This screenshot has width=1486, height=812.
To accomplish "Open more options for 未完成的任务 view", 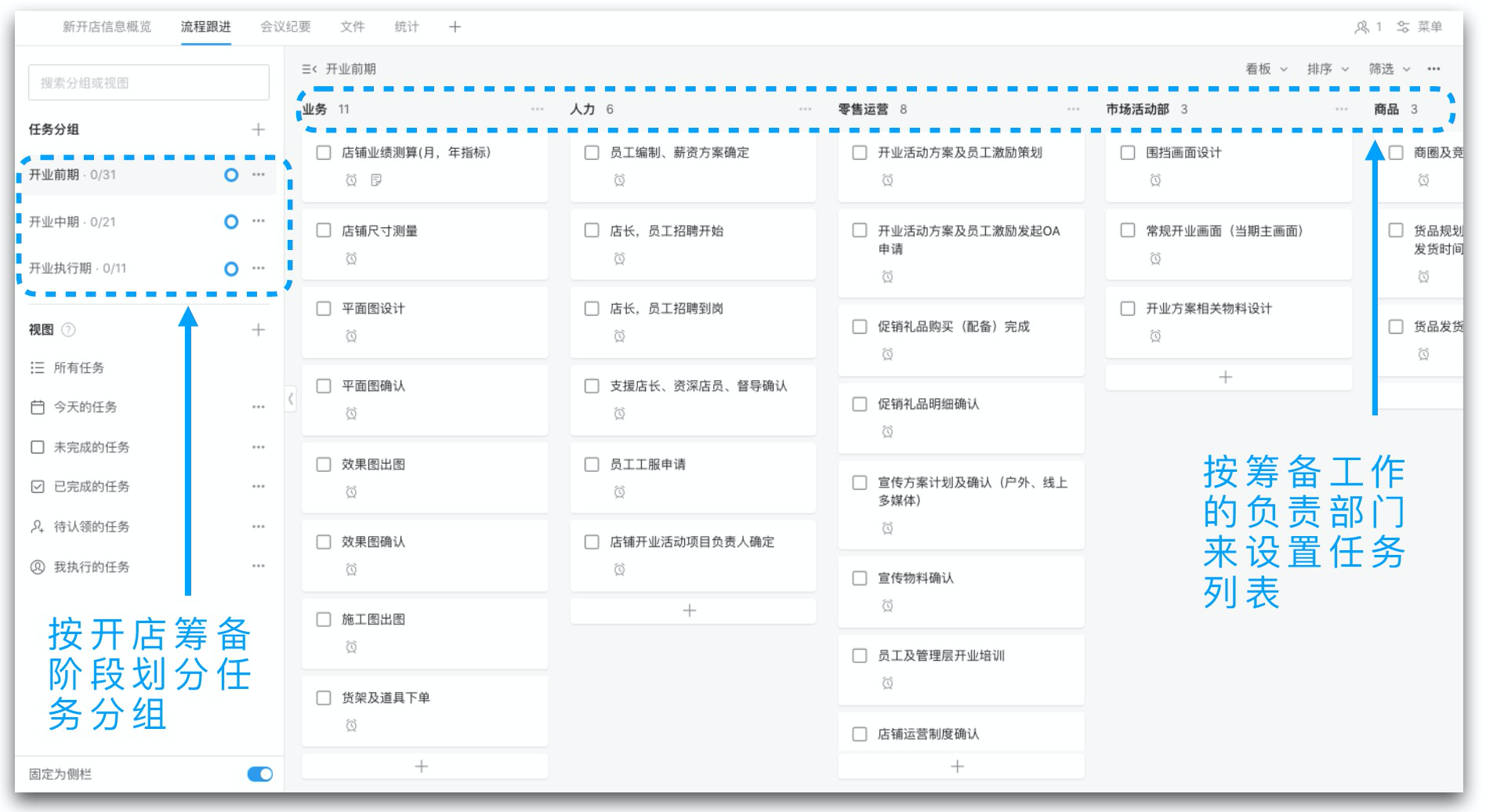I will coord(259,447).
